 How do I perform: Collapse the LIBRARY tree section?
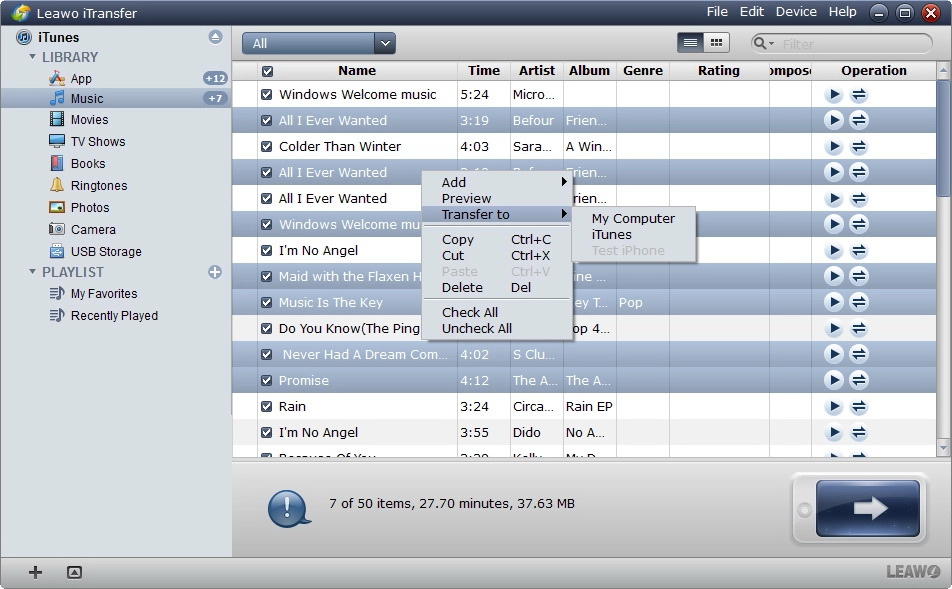click(x=33, y=57)
